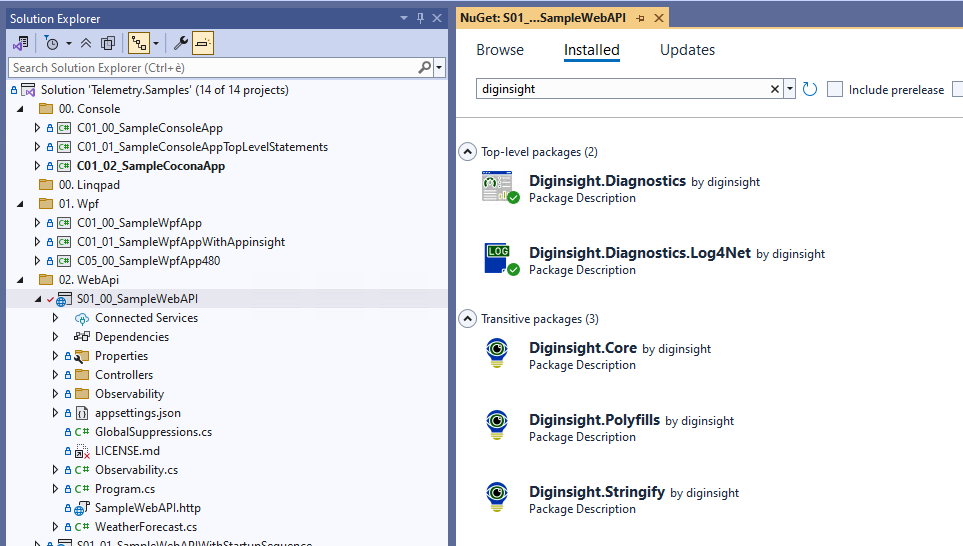
Task: Toggle the highlighted hierarchy view button
Action: (139, 43)
